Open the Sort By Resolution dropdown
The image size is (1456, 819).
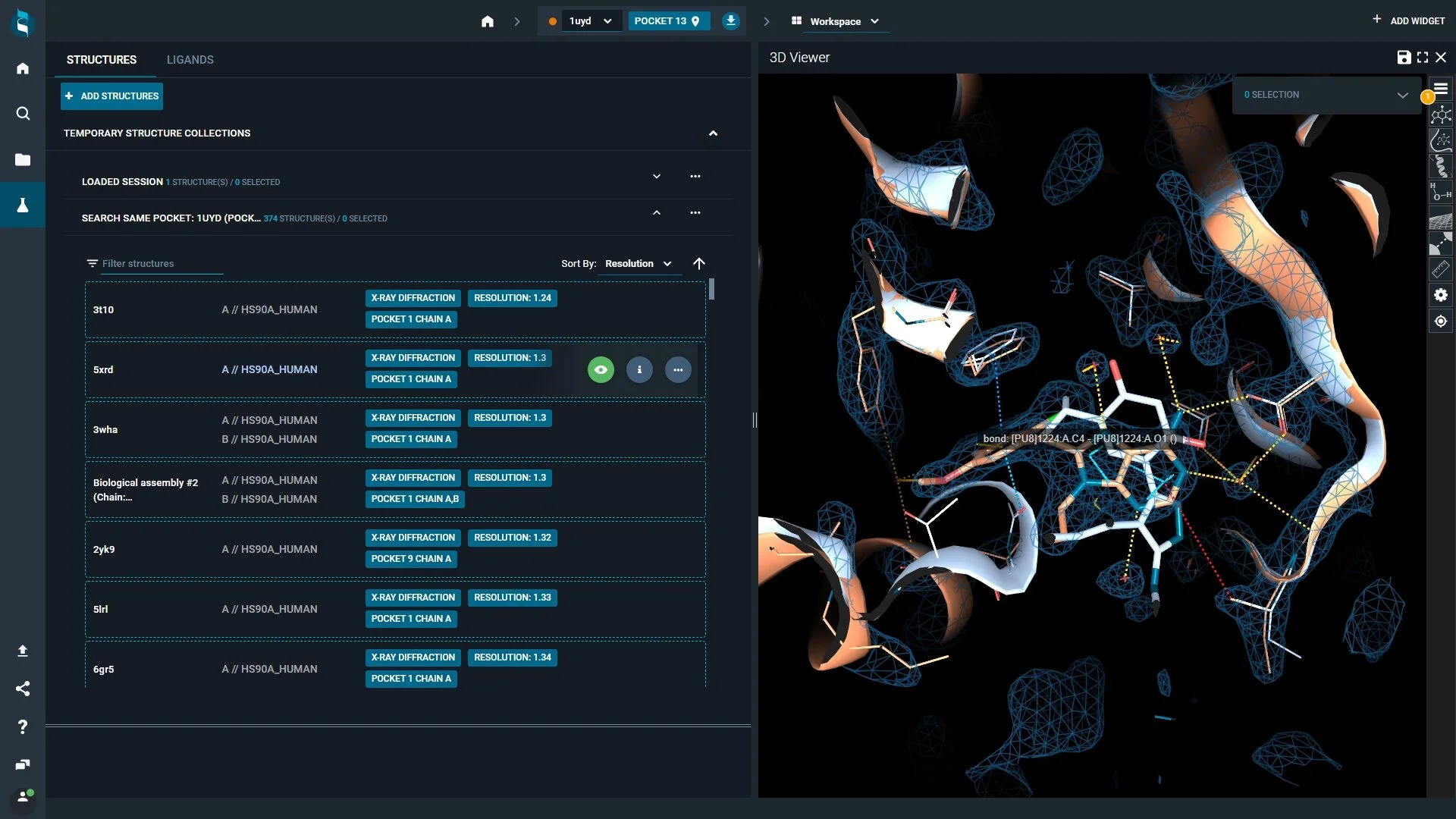(x=638, y=264)
